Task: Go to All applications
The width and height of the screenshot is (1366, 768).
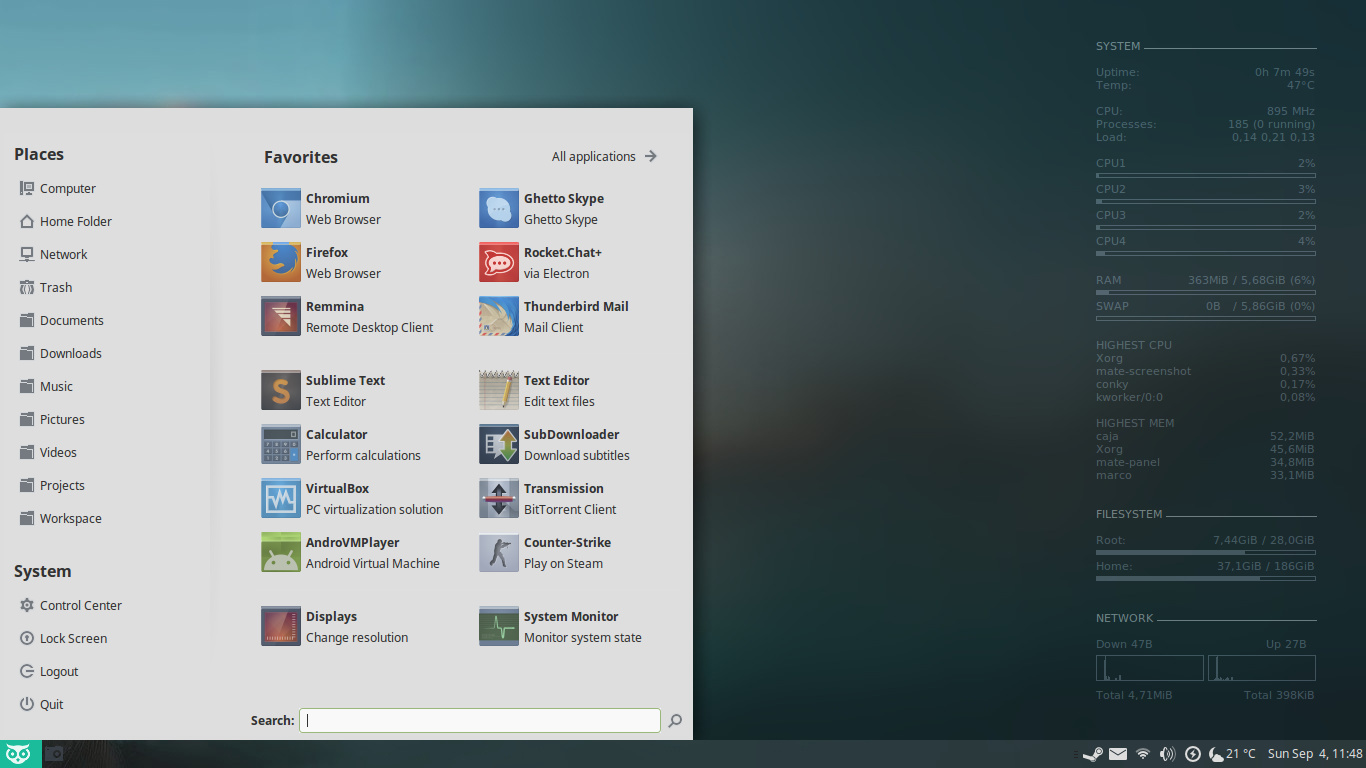Action: tap(604, 157)
